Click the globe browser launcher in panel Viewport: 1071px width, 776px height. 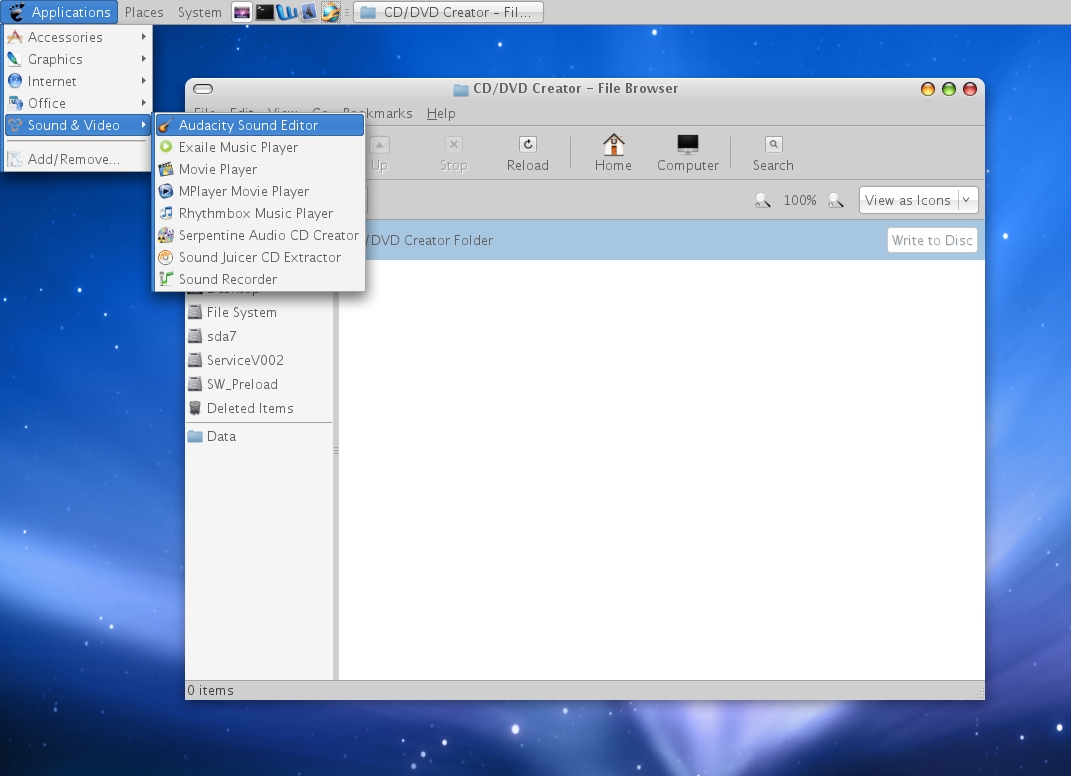331,12
